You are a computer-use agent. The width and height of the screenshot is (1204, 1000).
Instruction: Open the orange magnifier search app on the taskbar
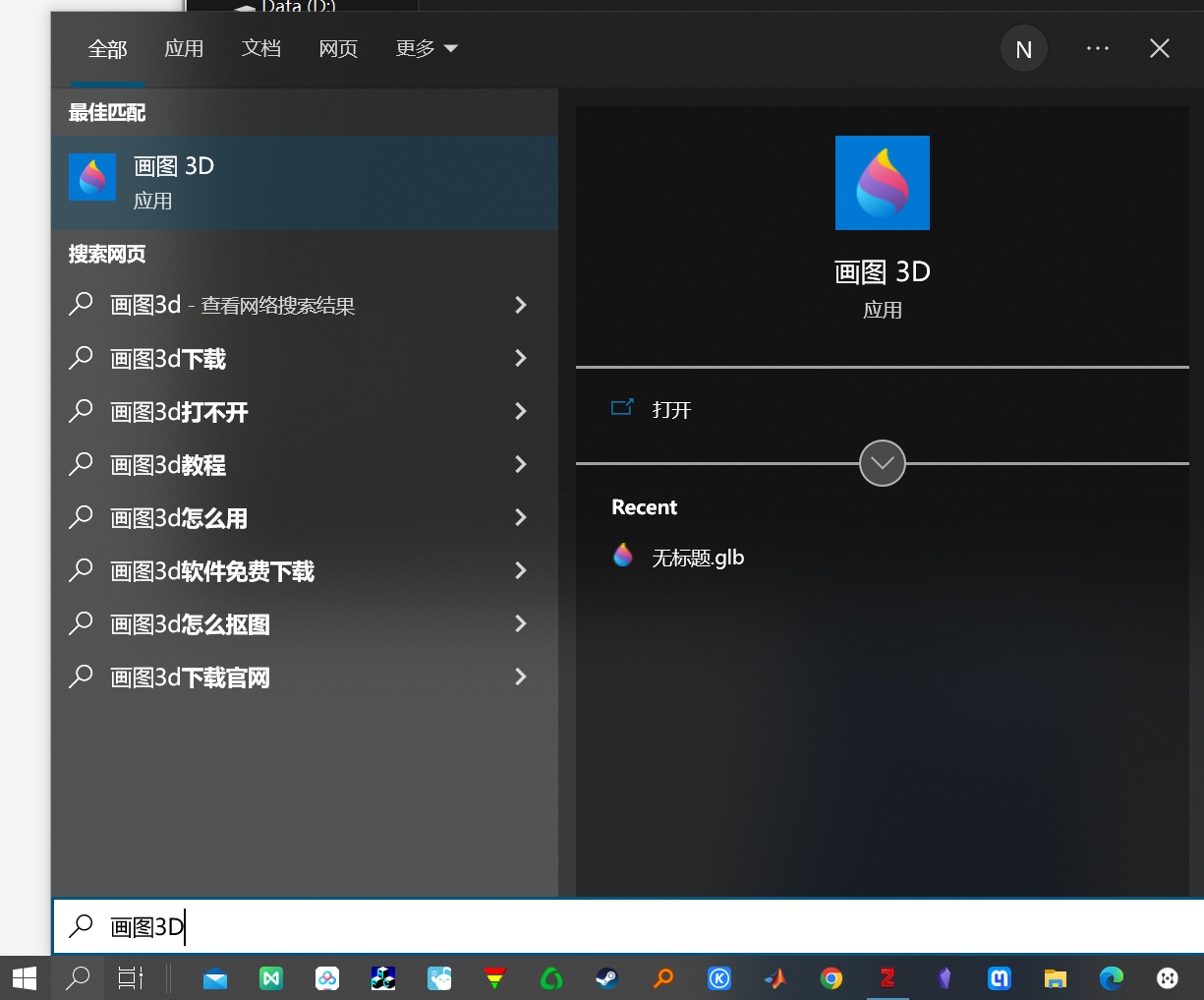[663, 978]
